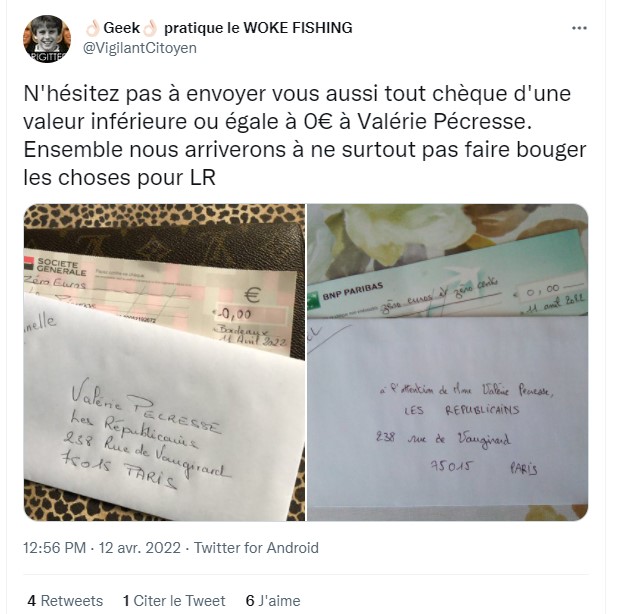View the "1 Citer le Tweet" quotes
The width and height of the screenshot is (634, 614).
pyautogui.click(x=174, y=601)
